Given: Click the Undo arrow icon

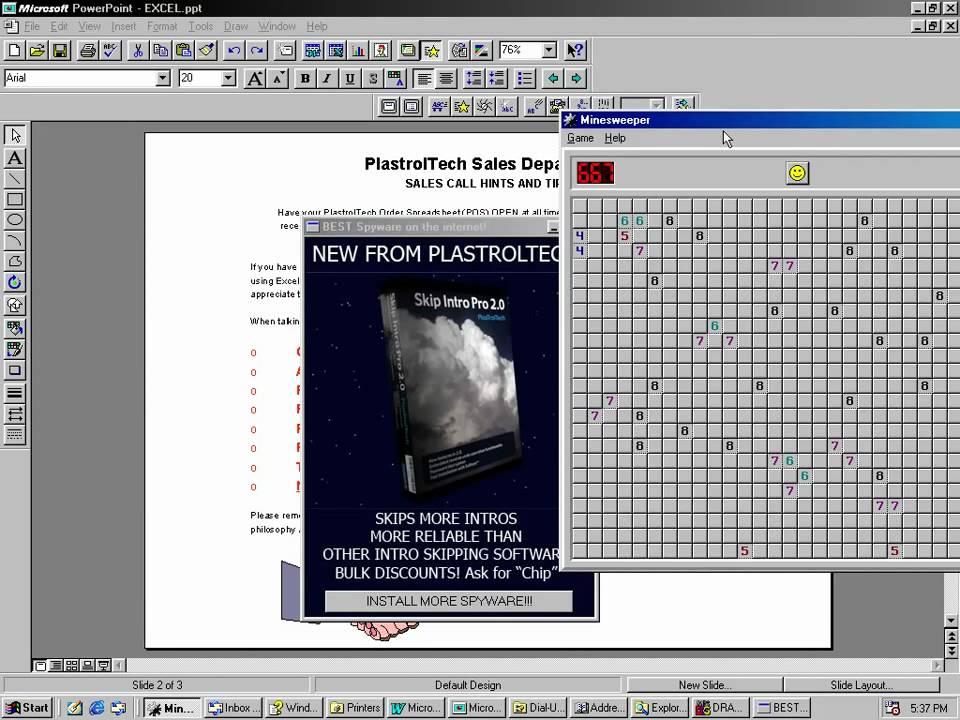Looking at the screenshot, I should tap(234, 50).
